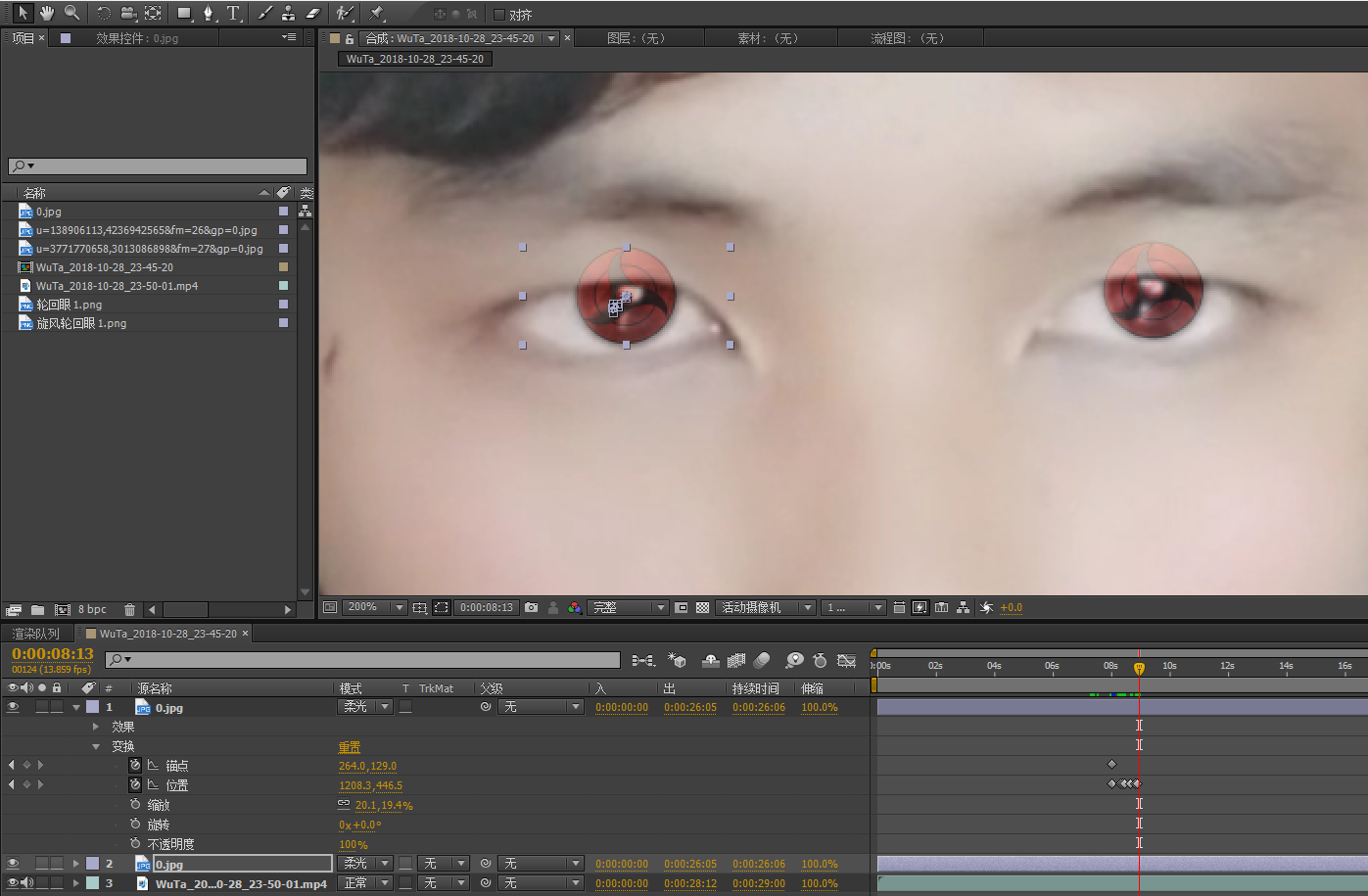The height and width of the screenshot is (896, 1368).
Task: Open layer 3 正常 blend mode dropdown
Action: tap(365, 883)
